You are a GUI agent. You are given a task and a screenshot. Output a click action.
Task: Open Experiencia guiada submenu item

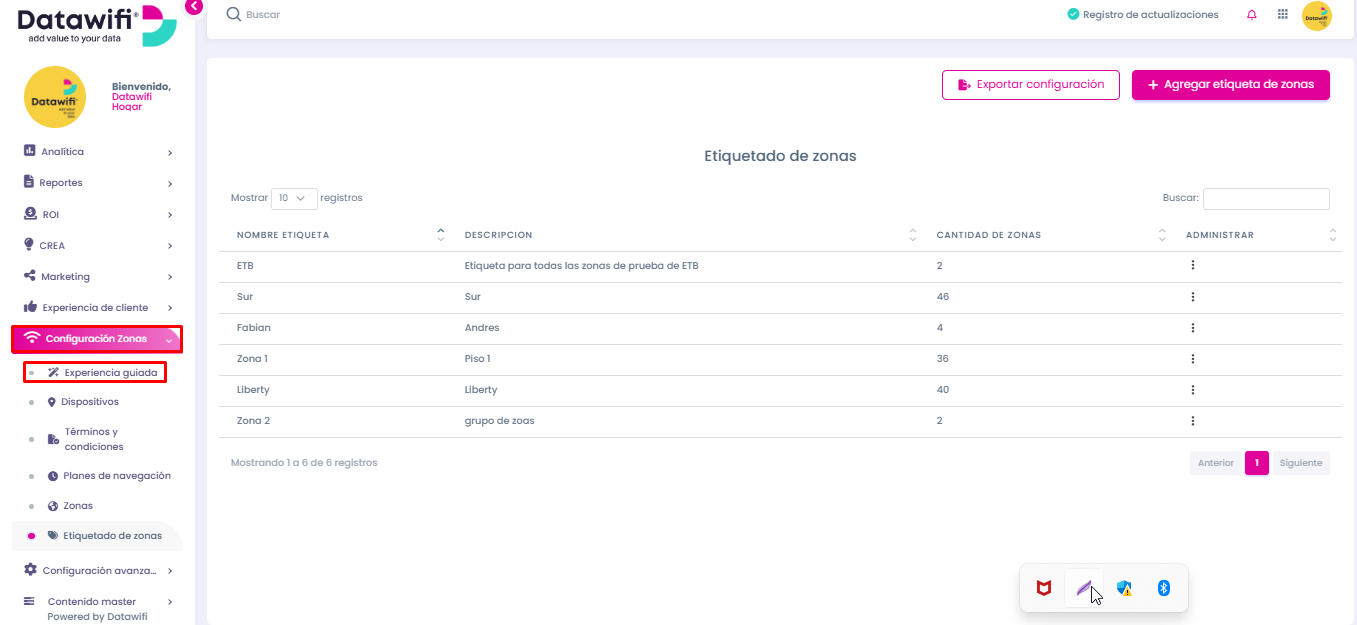pyautogui.click(x=96, y=372)
